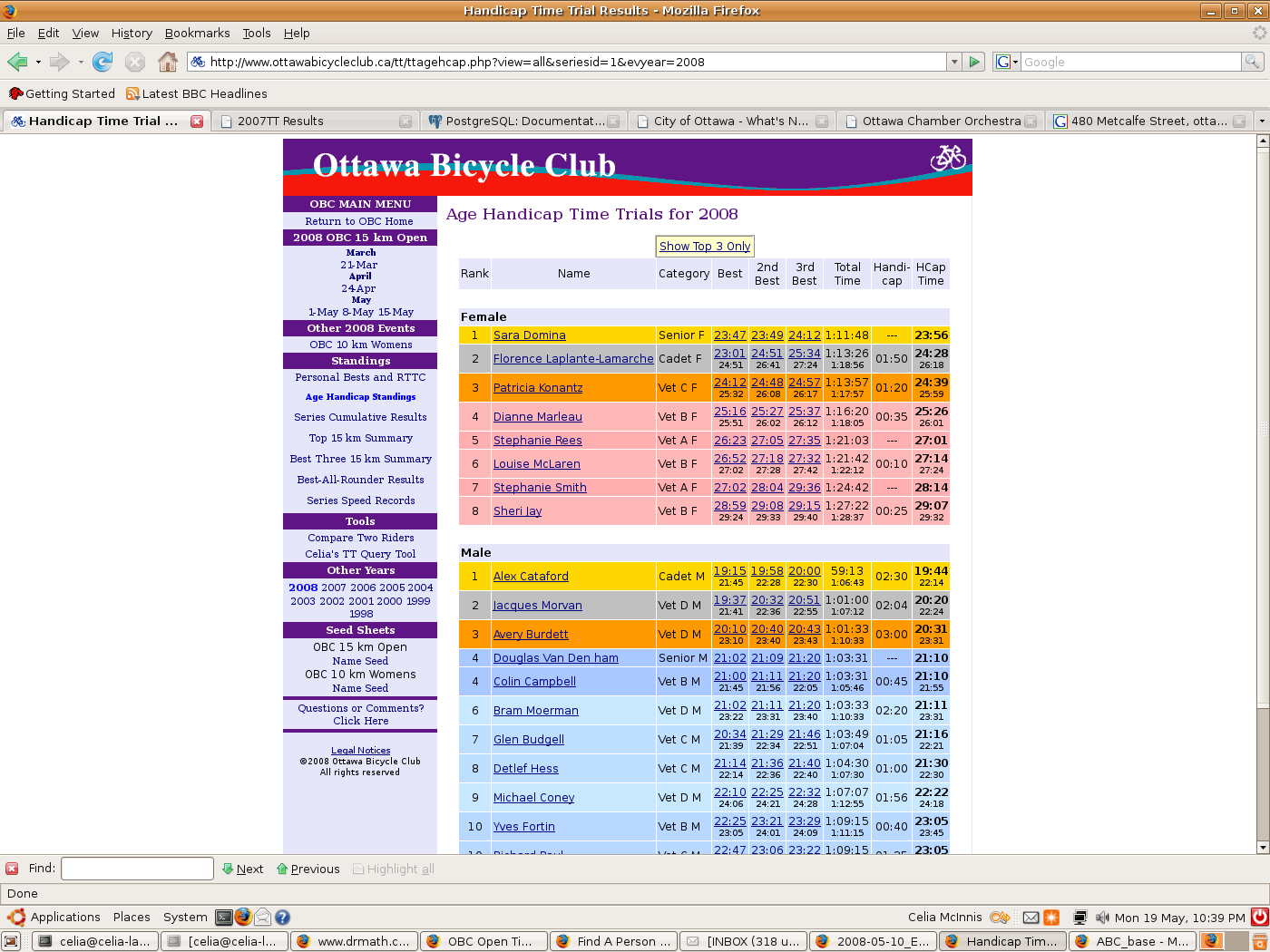Open Compare Two Riders tool link
Screen dimensions: 1270x952
click(x=360, y=538)
